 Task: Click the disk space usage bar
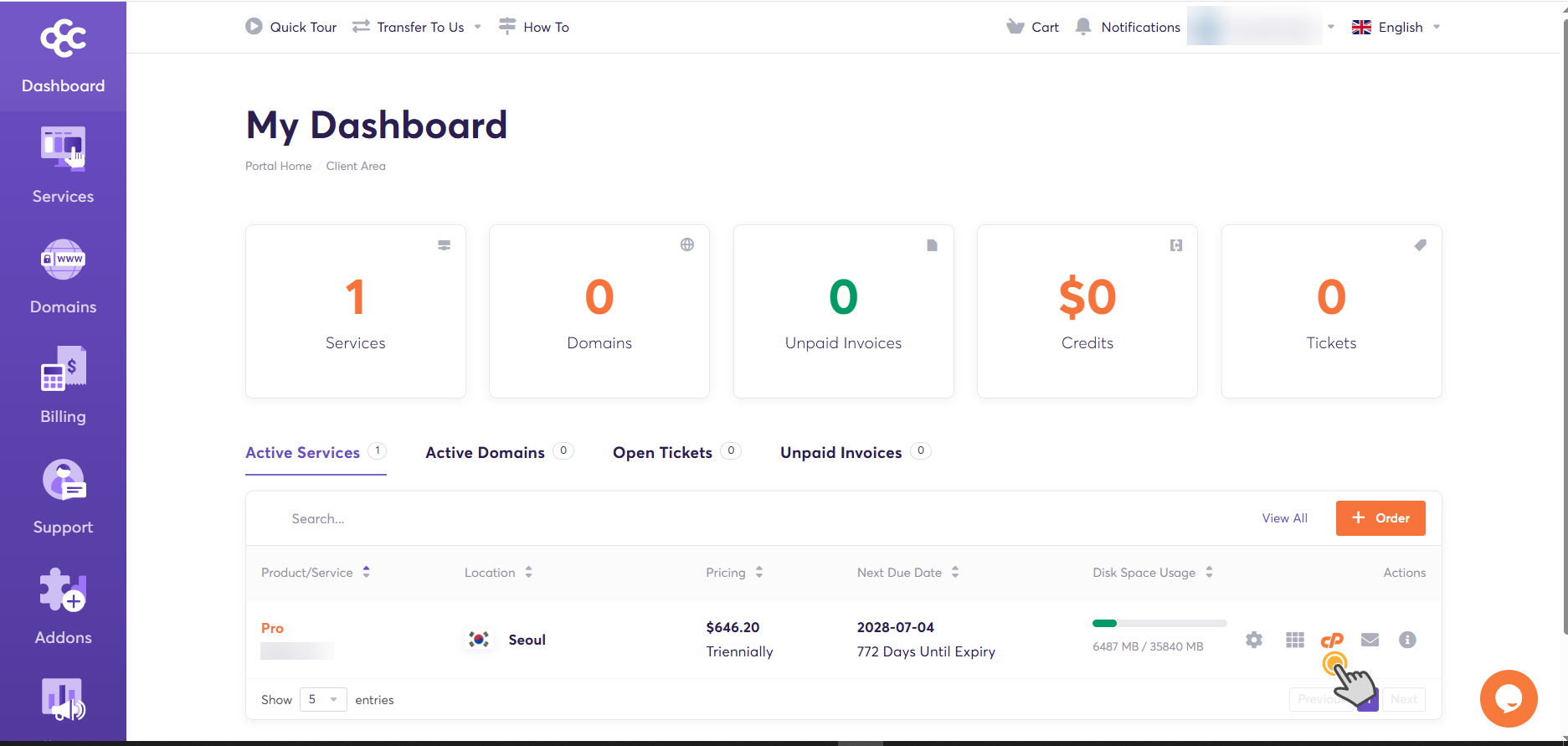pyautogui.click(x=1159, y=624)
